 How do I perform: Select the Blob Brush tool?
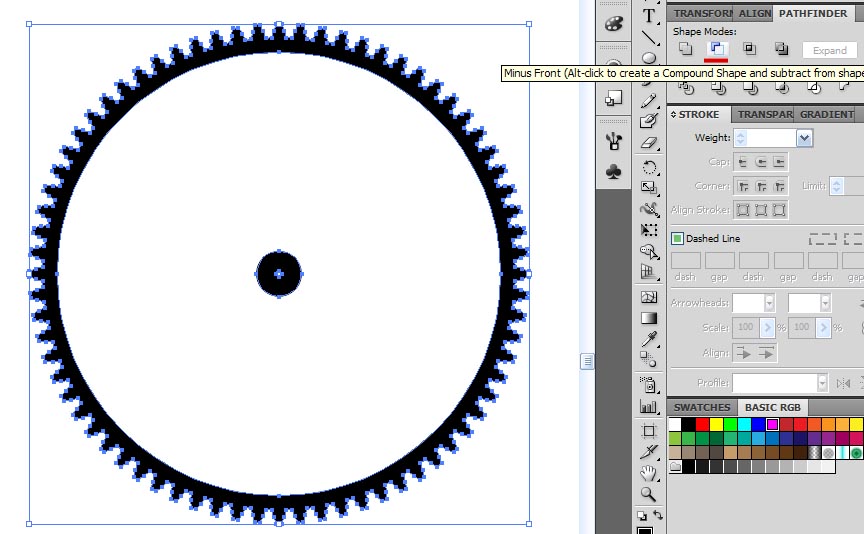(x=649, y=121)
